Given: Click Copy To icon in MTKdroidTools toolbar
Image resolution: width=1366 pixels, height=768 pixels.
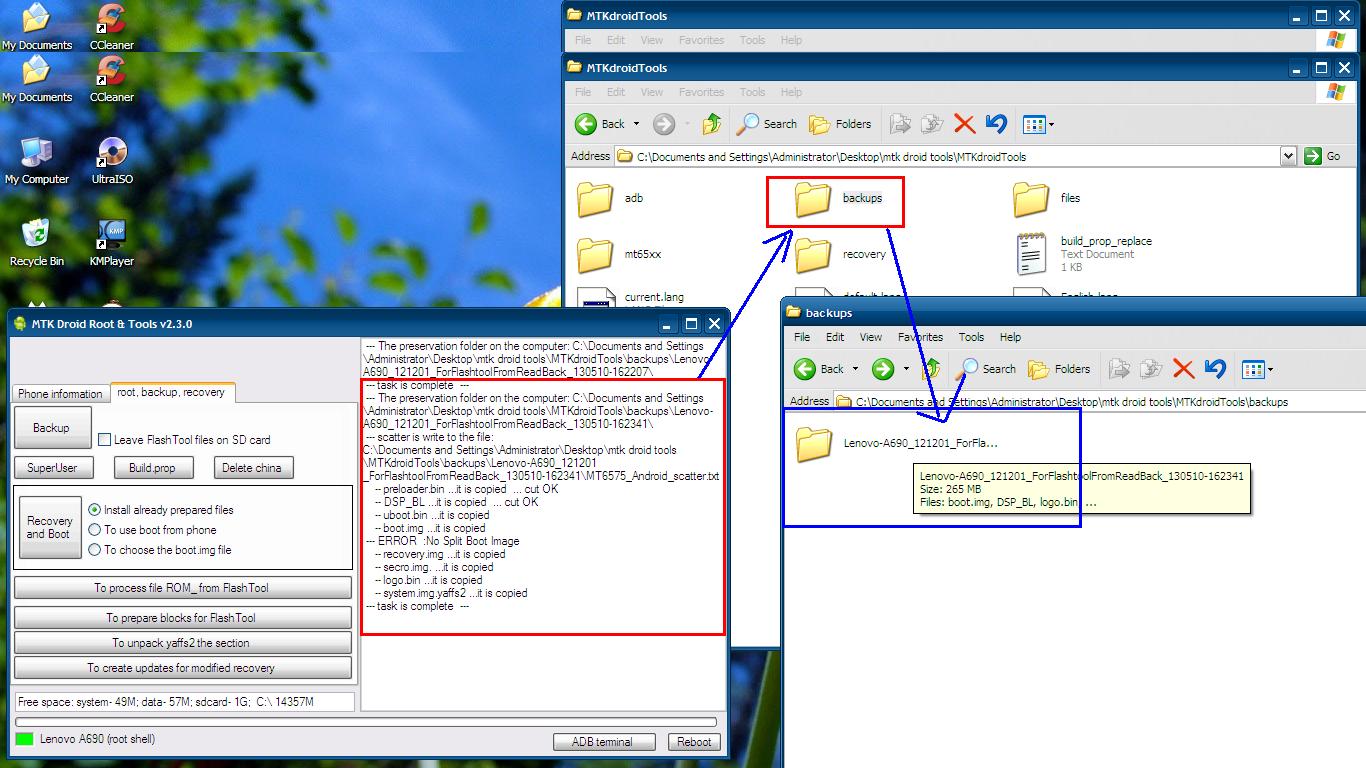Looking at the screenshot, I should [932, 124].
